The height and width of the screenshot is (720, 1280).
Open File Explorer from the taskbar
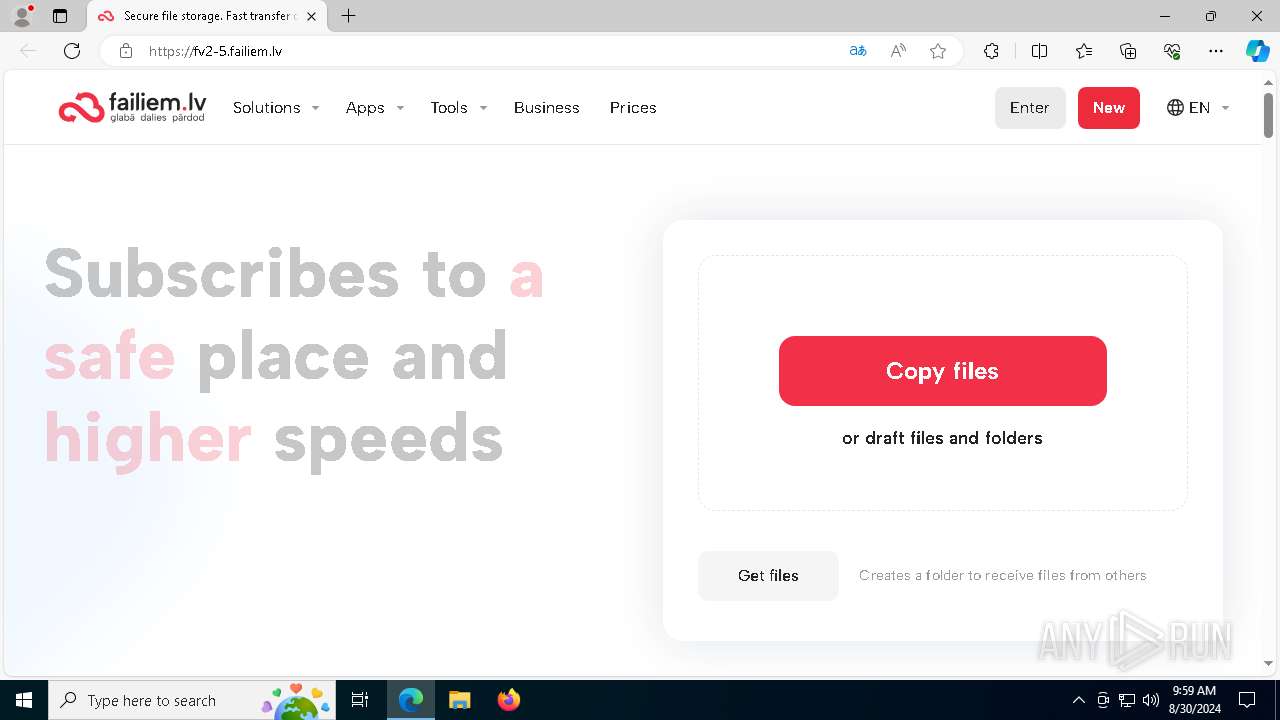[459, 700]
